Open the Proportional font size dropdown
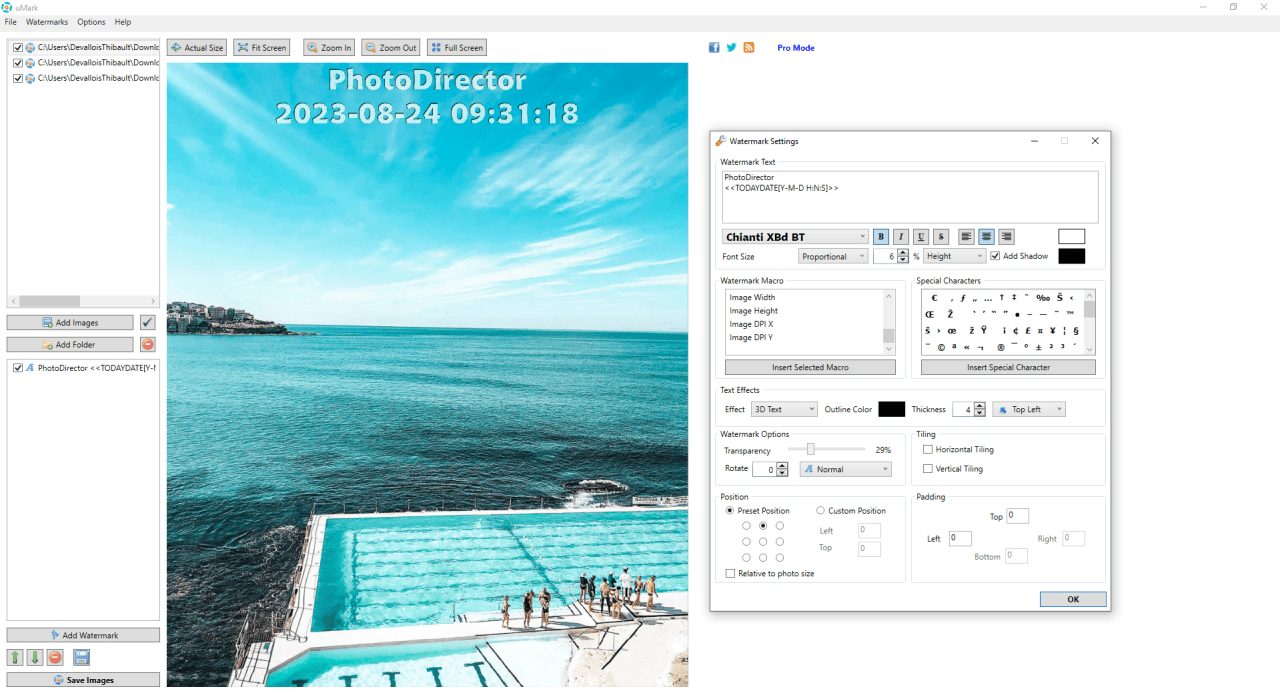 click(834, 256)
